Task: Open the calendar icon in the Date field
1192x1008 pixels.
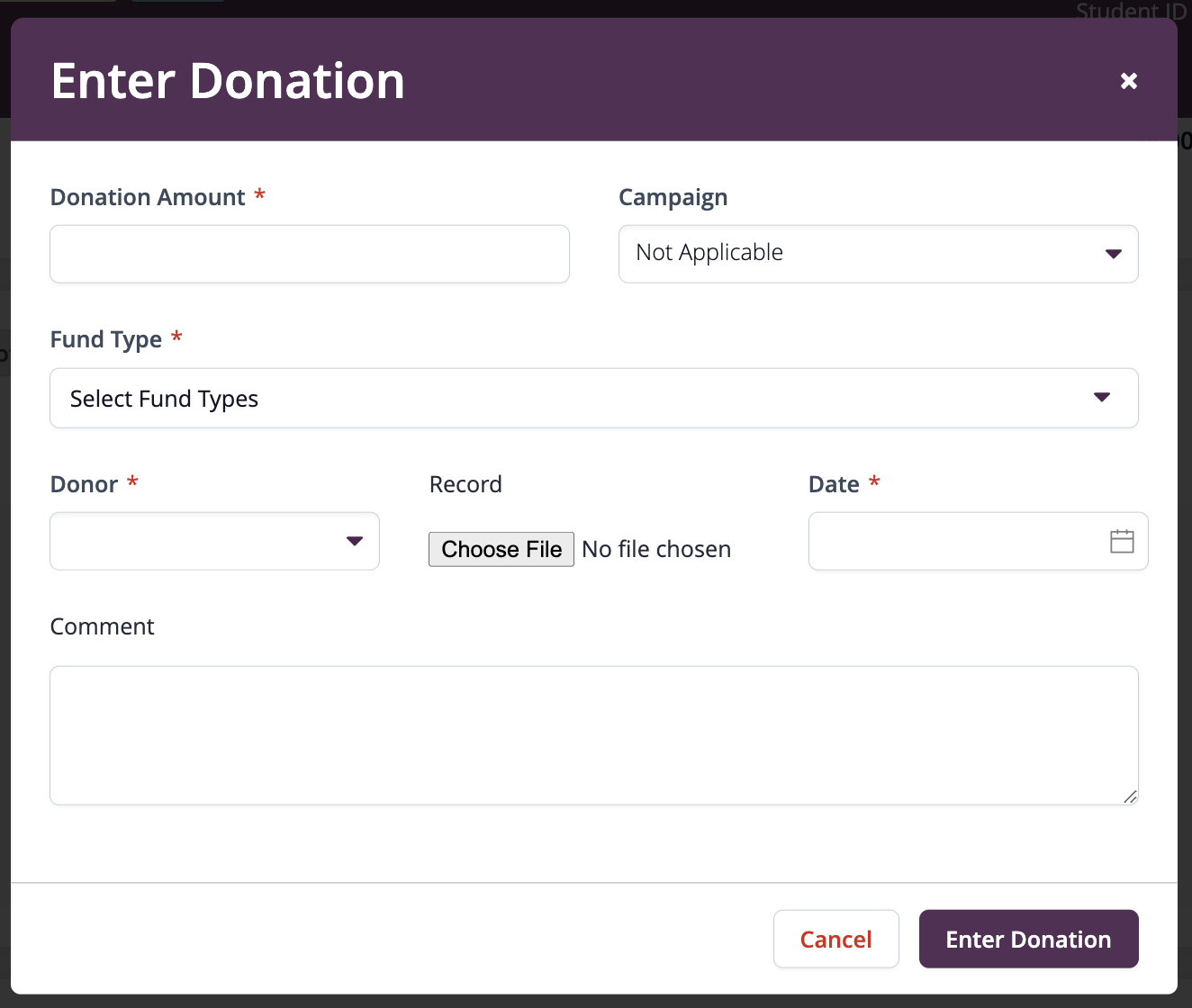Action: (x=1122, y=541)
